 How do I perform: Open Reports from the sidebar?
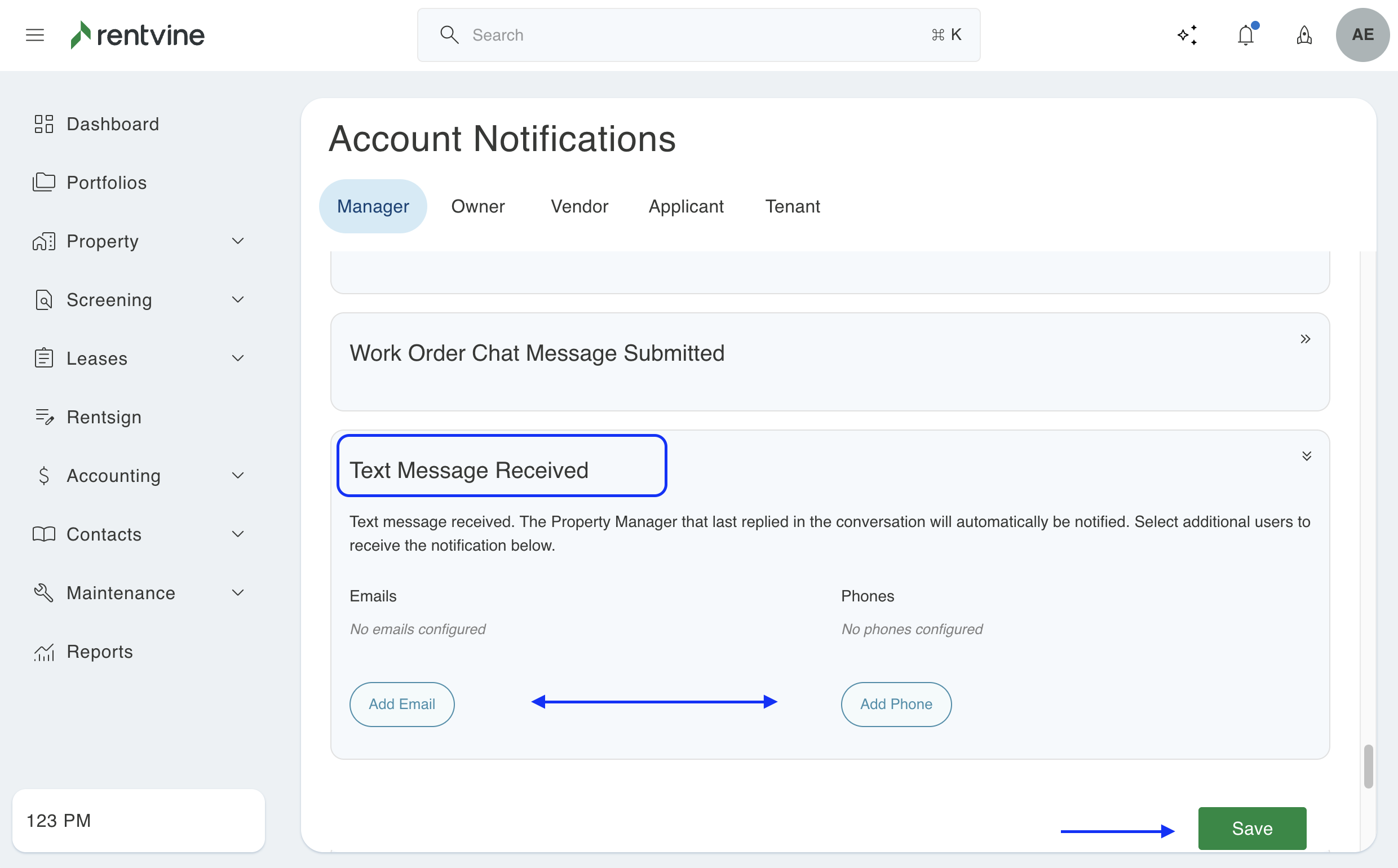tap(99, 652)
